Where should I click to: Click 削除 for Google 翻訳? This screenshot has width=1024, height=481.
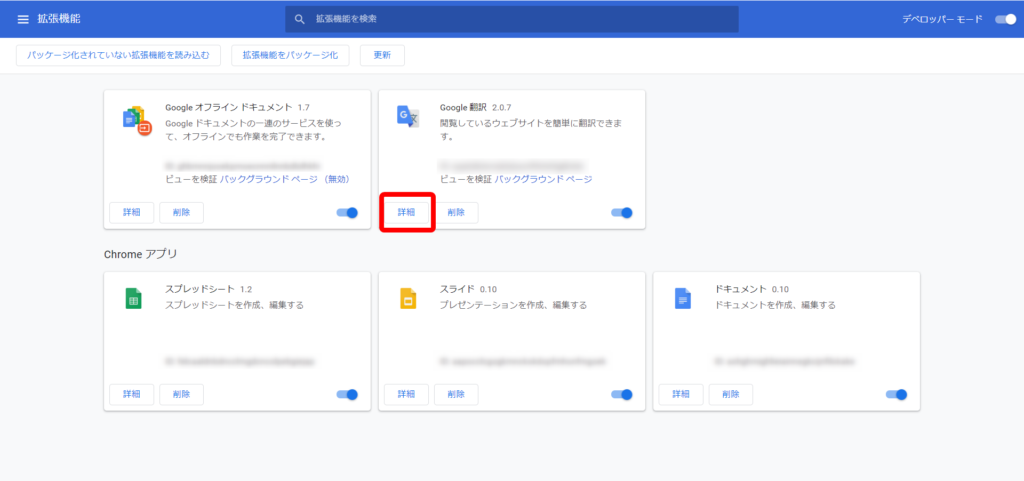[x=456, y=213]
